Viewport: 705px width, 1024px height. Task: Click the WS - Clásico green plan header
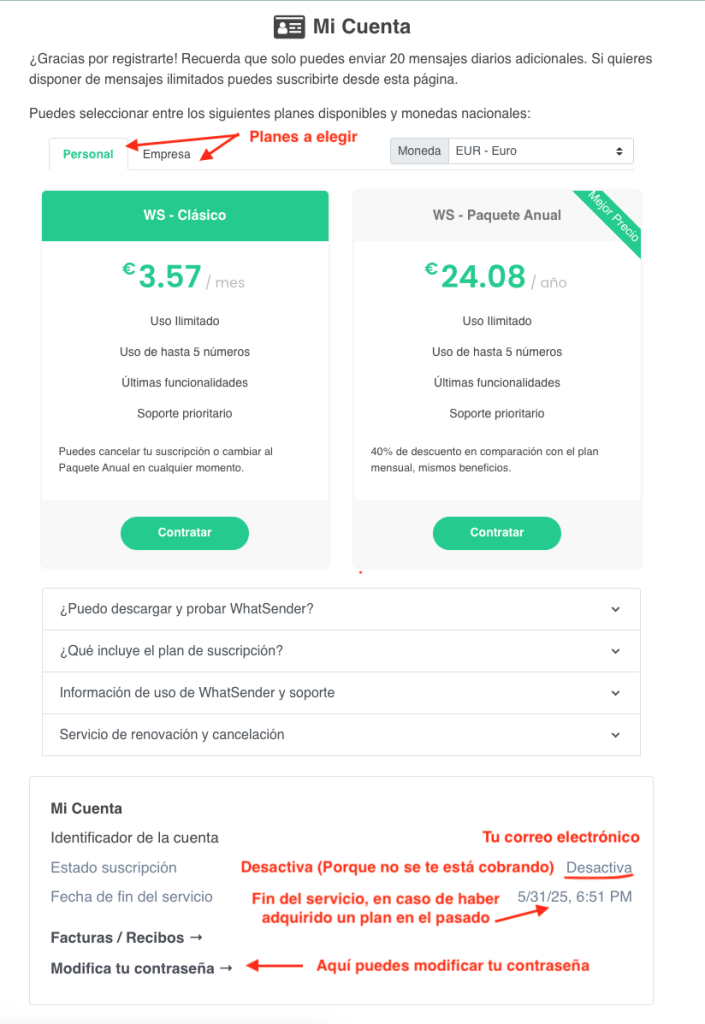(185, 216)
